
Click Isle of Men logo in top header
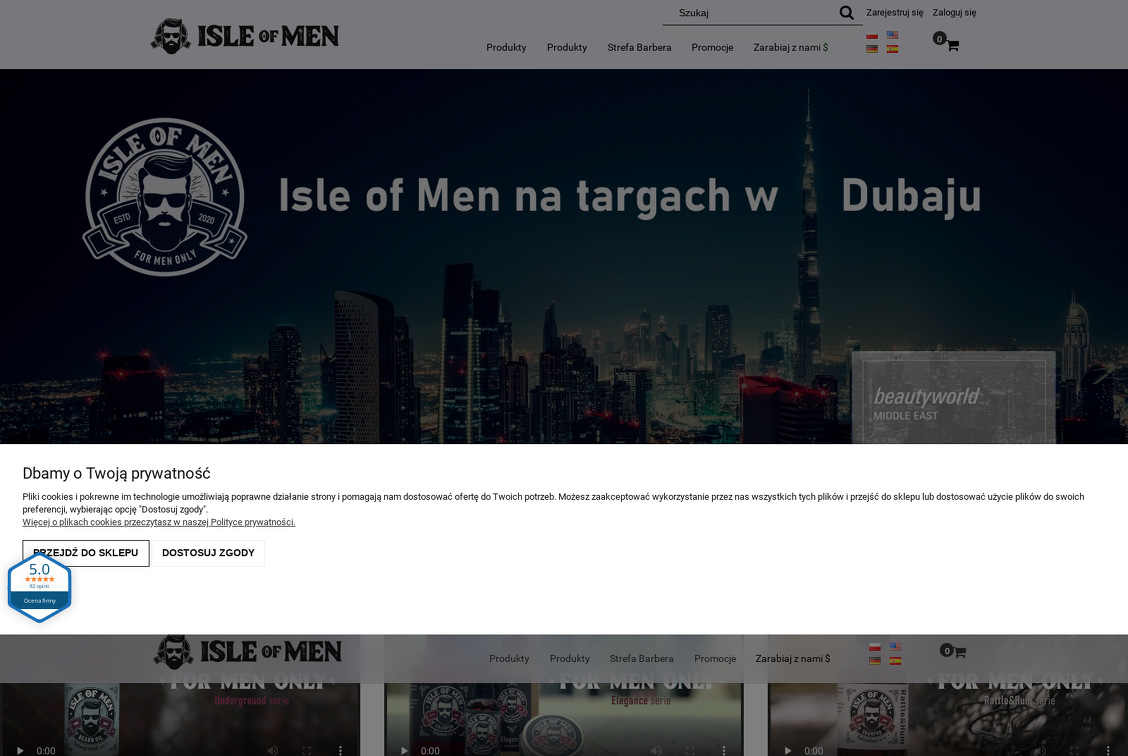[245, 36]
